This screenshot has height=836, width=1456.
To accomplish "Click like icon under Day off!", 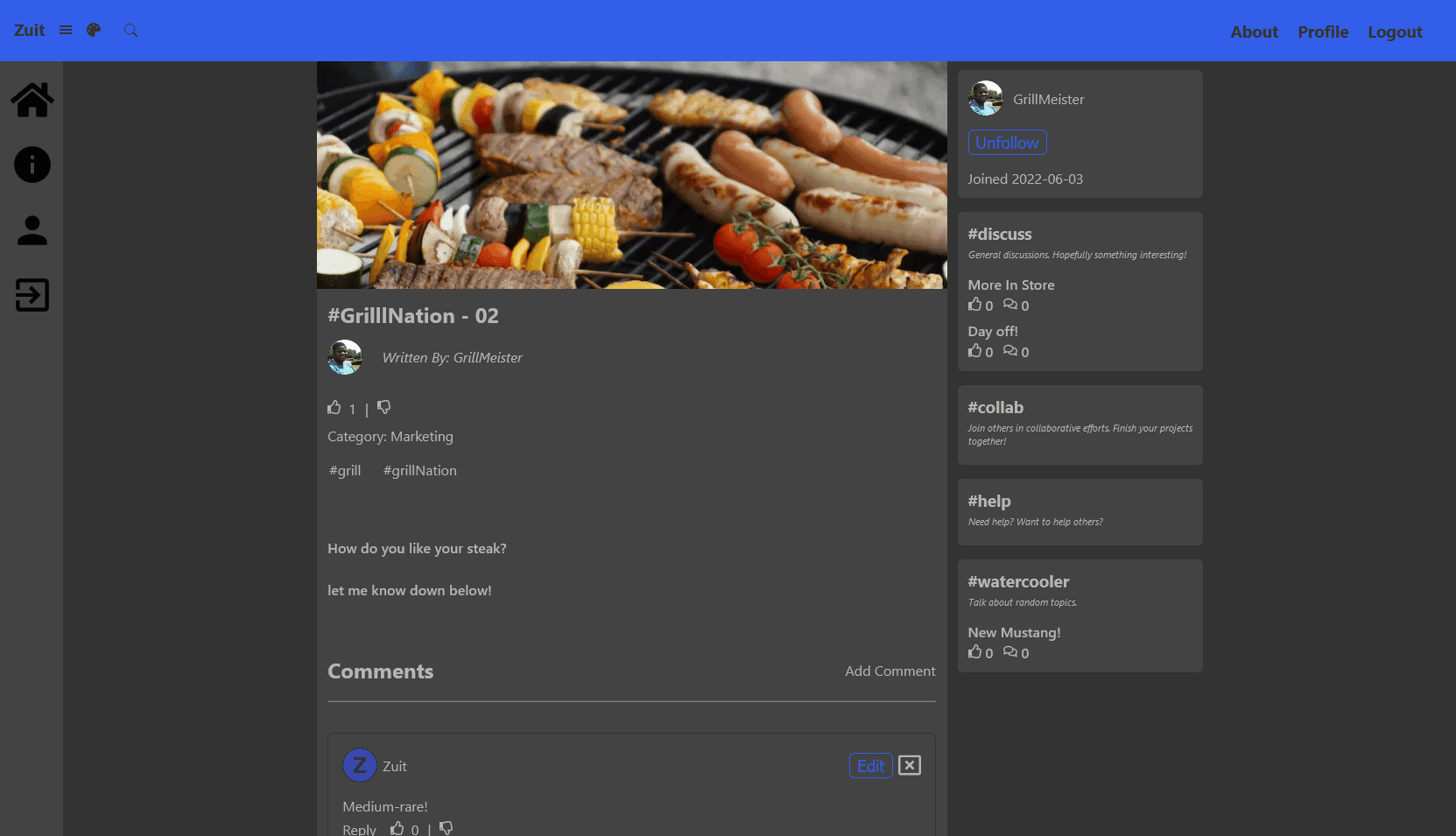I will [975, 350].
